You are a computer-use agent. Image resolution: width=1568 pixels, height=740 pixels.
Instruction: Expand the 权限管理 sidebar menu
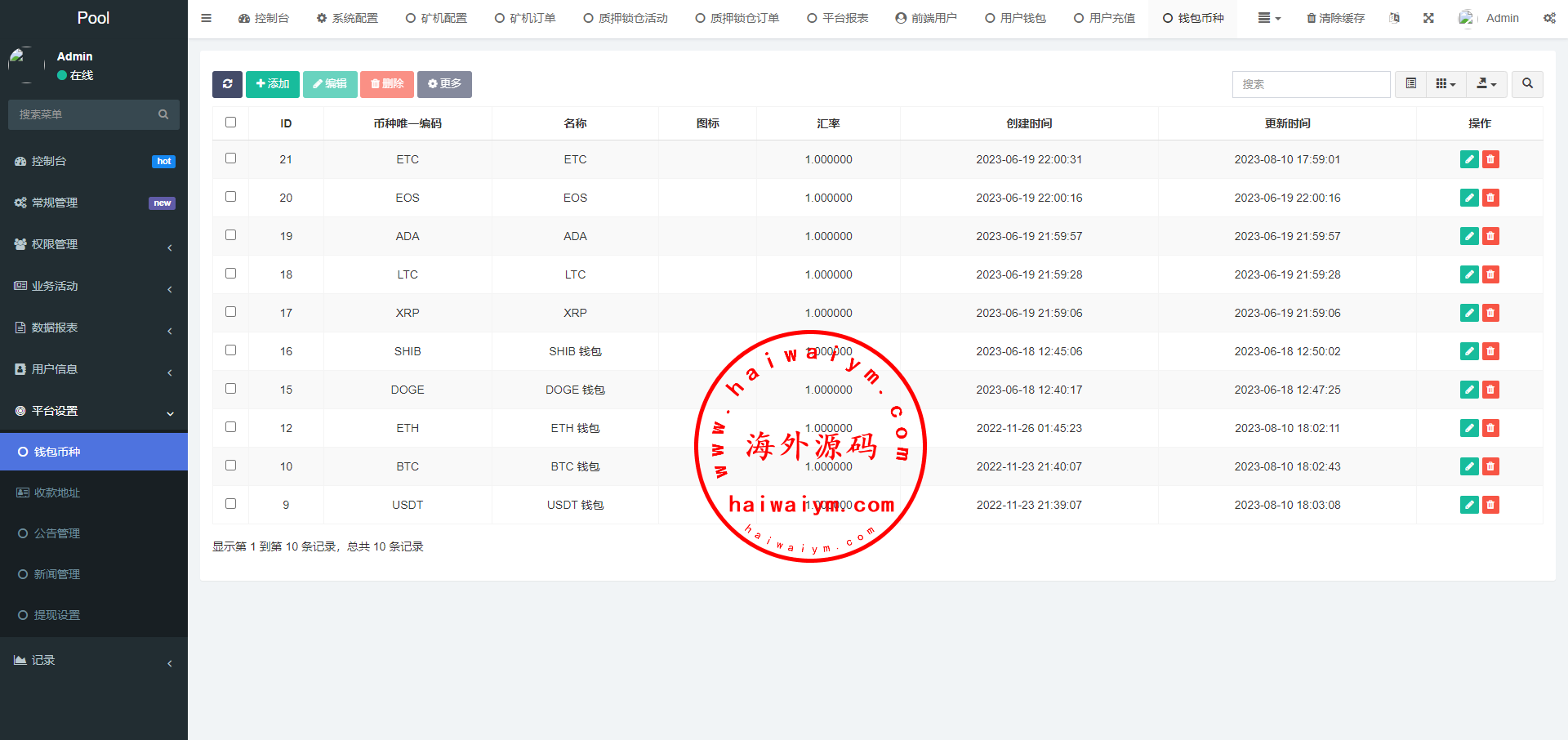(93, 244)
